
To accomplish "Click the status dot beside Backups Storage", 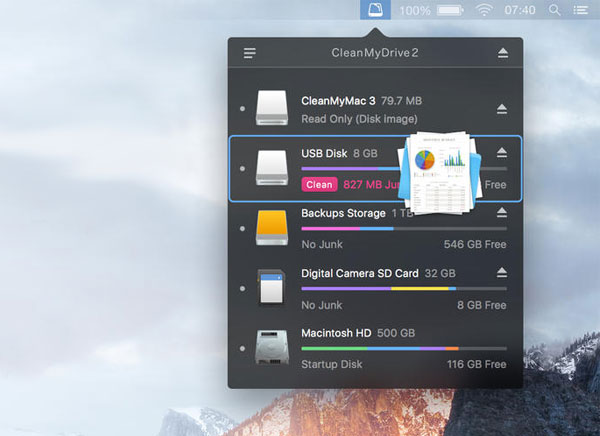I will pyautogui.click(x=242, y=229).
